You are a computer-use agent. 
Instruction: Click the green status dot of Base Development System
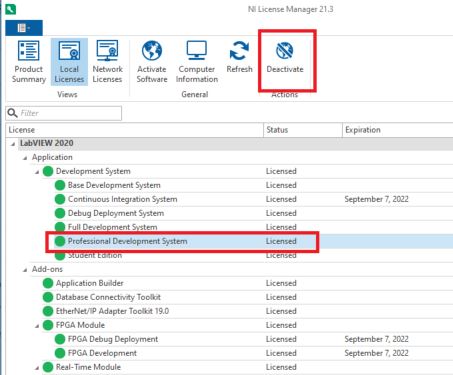point(60,185)
